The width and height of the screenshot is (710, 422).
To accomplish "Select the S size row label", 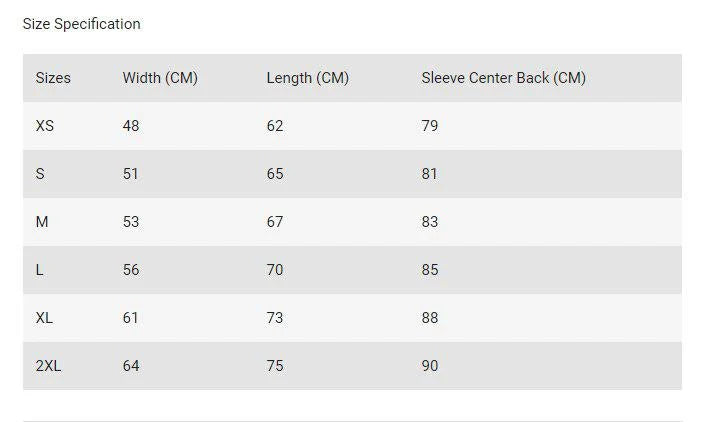I will click(x=40, y=174).
